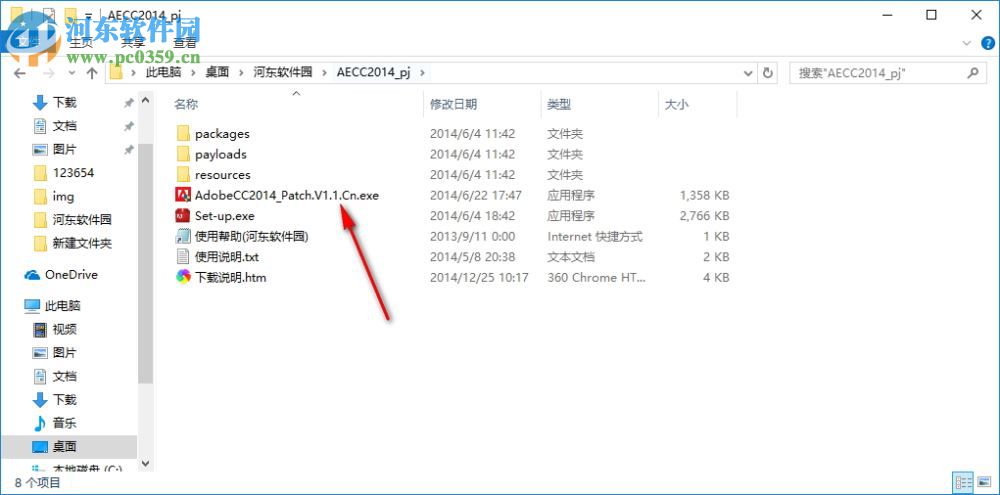
Task: Refresh the current folder
Action: 768,73
